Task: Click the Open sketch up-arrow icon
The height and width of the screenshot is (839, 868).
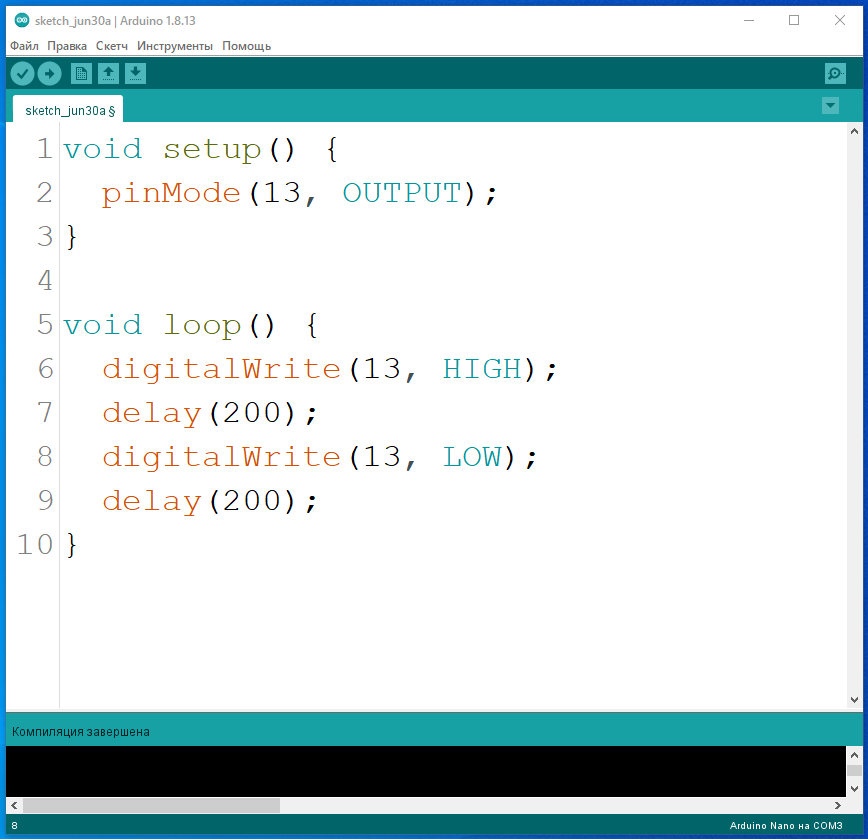Action: [108, 73]
